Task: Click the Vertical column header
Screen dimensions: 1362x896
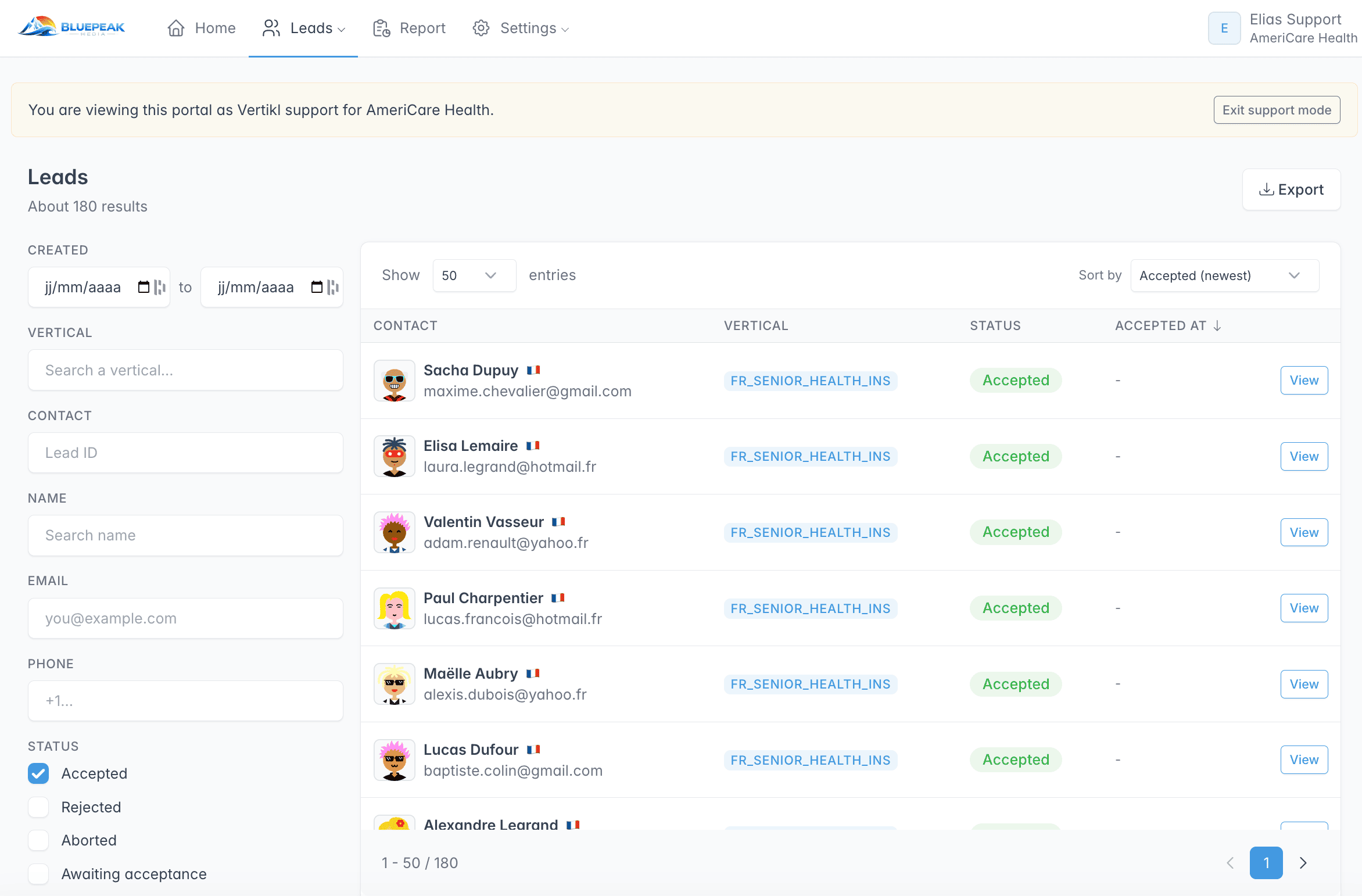Action: coord(756,325)
